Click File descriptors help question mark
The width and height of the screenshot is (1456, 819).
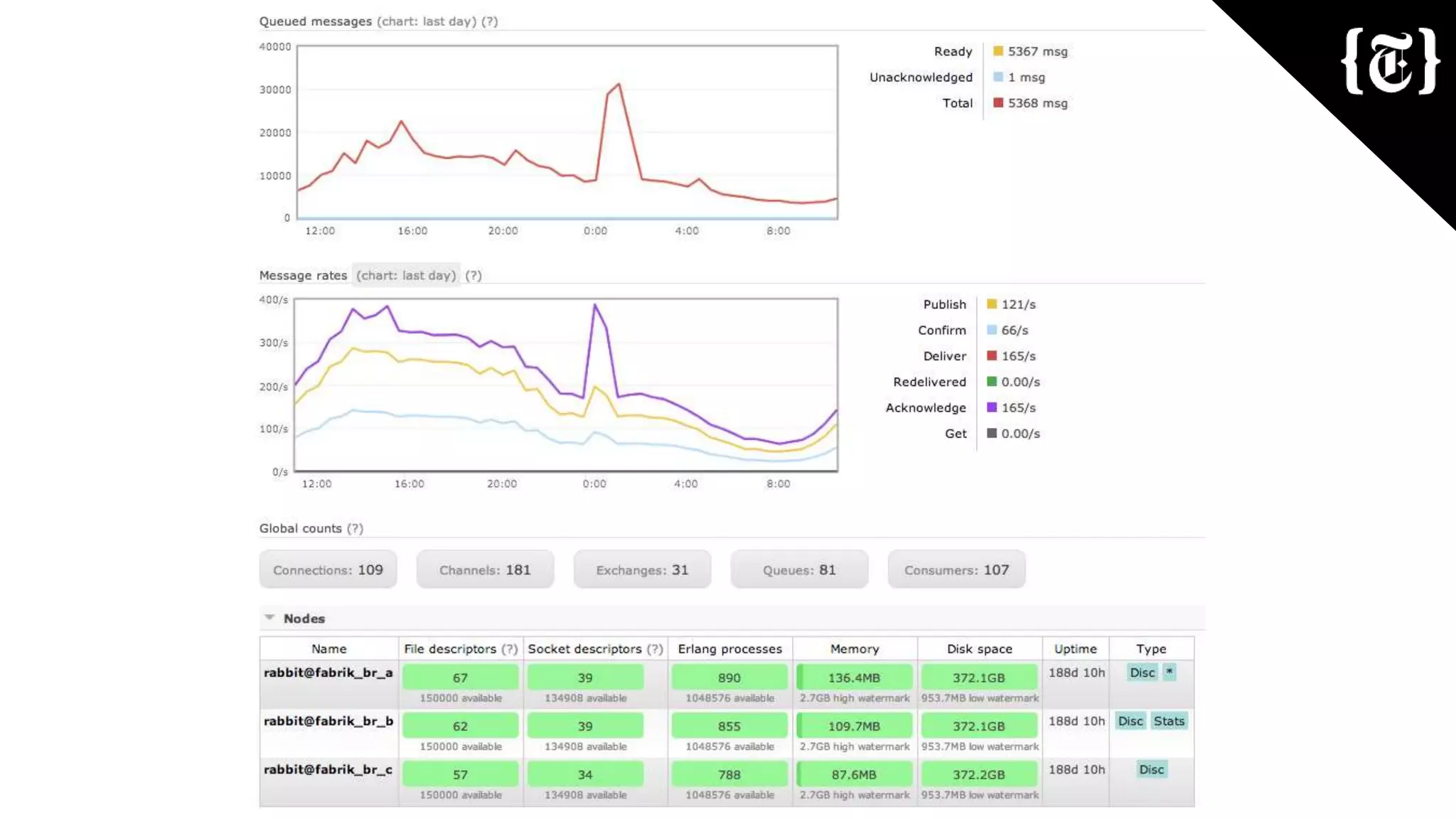coord(509,648)
